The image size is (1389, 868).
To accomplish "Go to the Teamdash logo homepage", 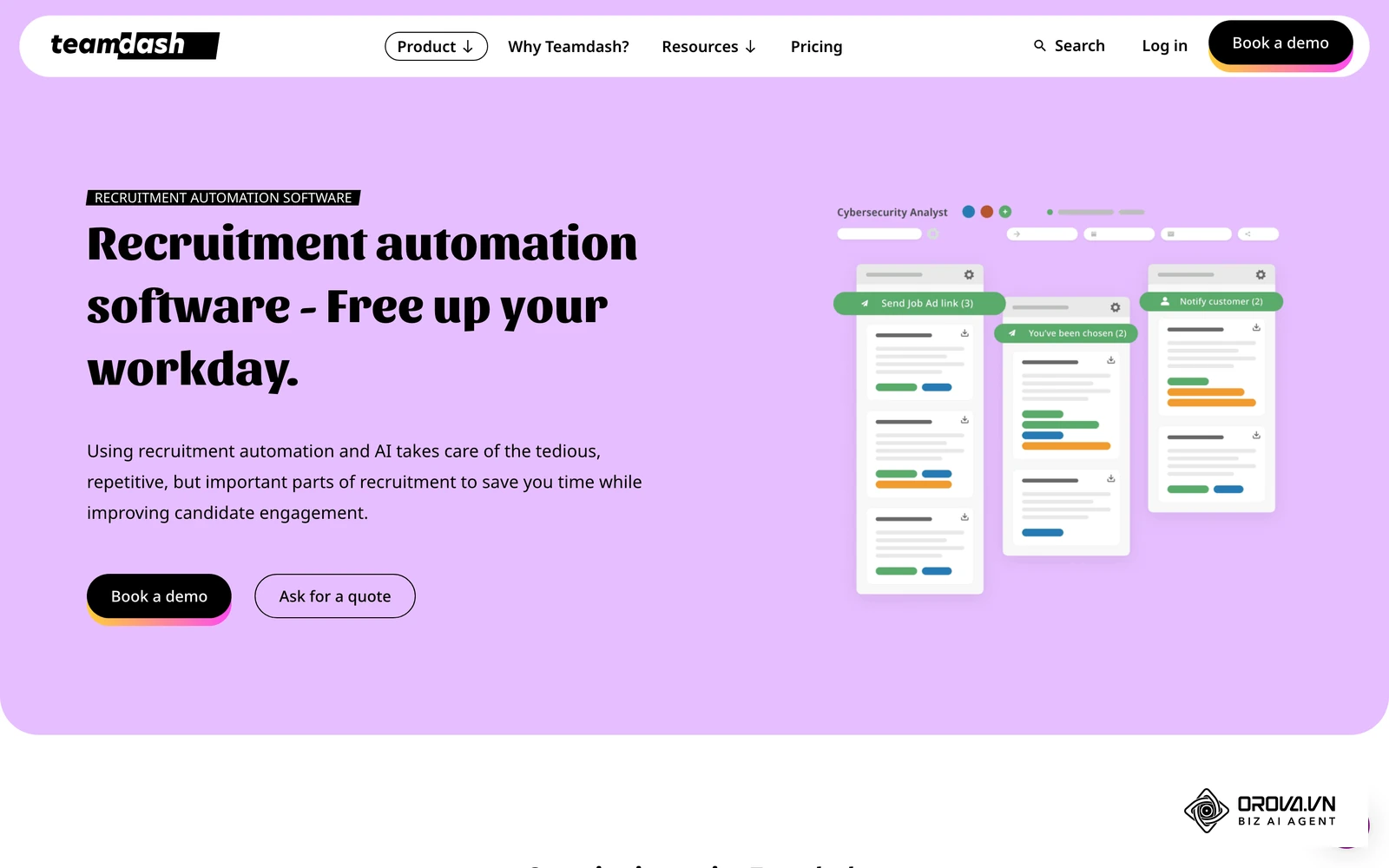I will point(135,45).
